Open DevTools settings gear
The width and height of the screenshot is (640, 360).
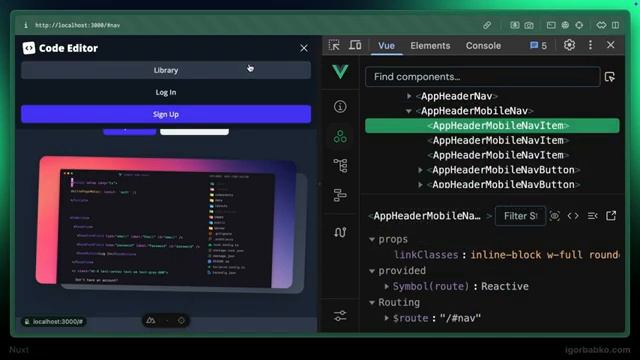click(x=569, y=45)
